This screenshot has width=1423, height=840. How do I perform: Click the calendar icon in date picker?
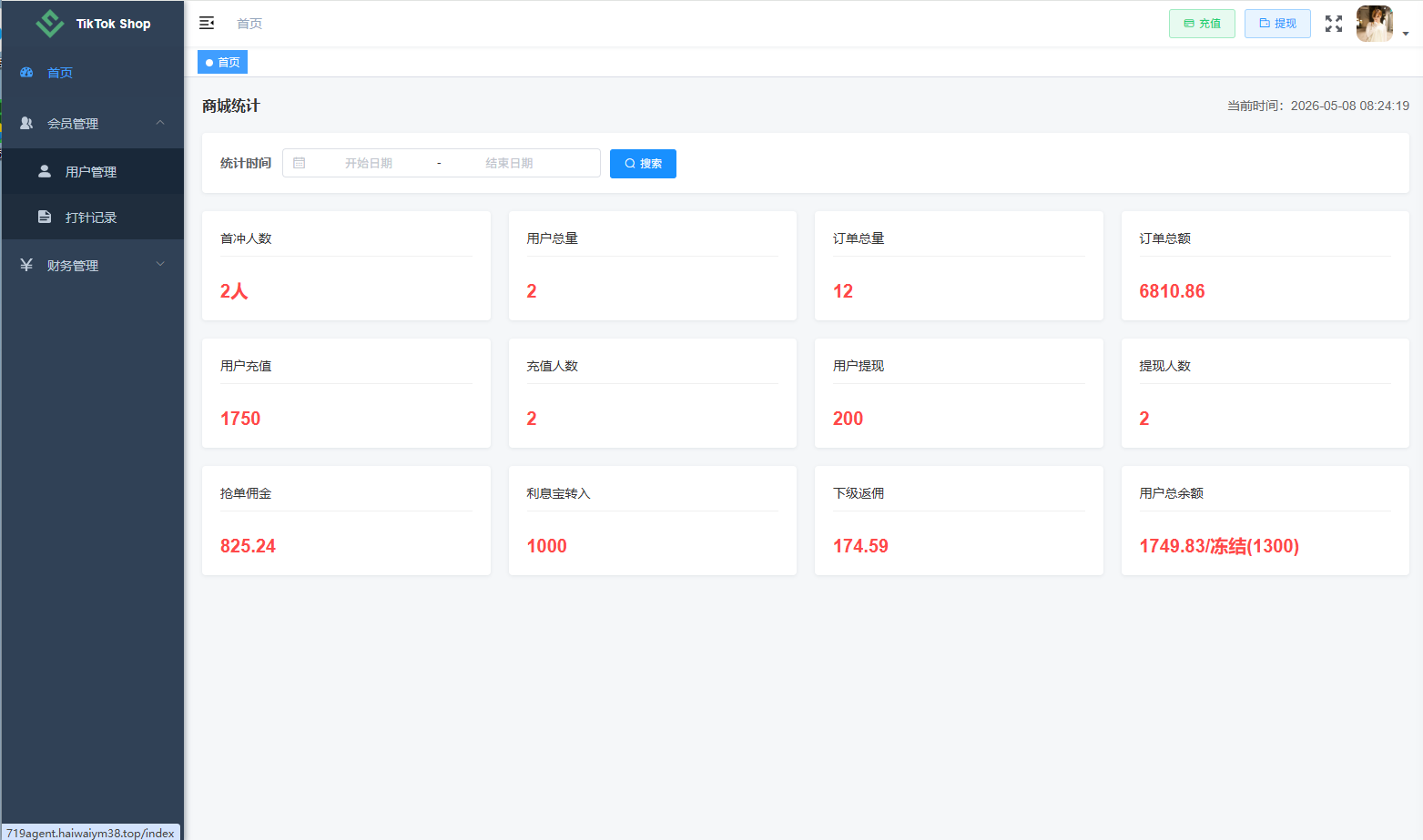coord(299,163)
